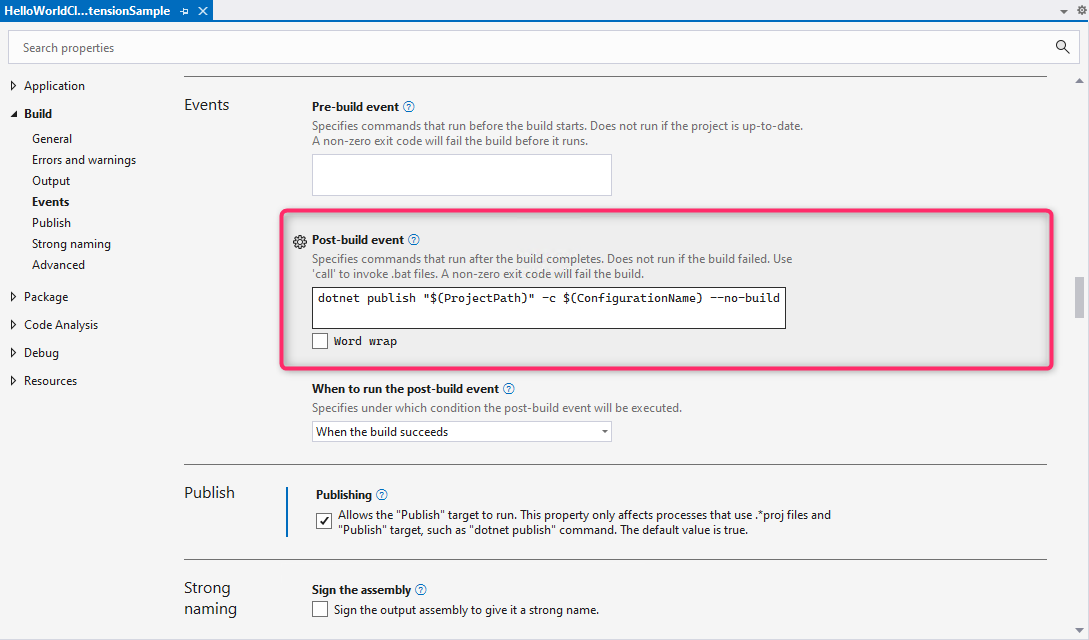Open Strong naming settings
This screenshot has width=1089, height=640.
tap(72, 244)
